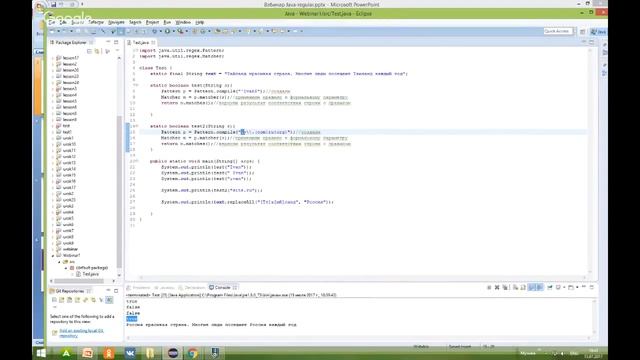Open the Run dropdown arrow beside the green Run button
The height and width of the screenshot is (360, 640).
173,31
